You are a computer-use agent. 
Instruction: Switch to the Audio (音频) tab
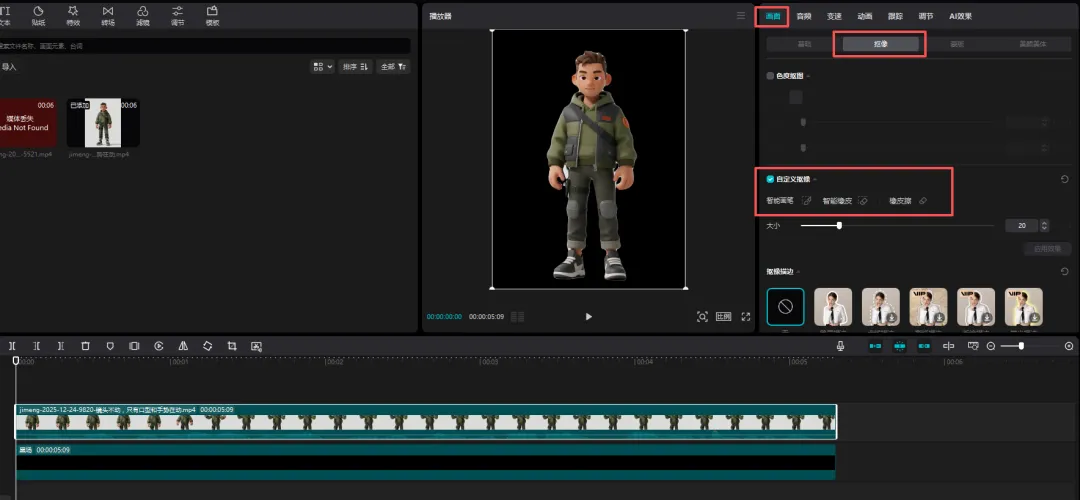[804, 16]
